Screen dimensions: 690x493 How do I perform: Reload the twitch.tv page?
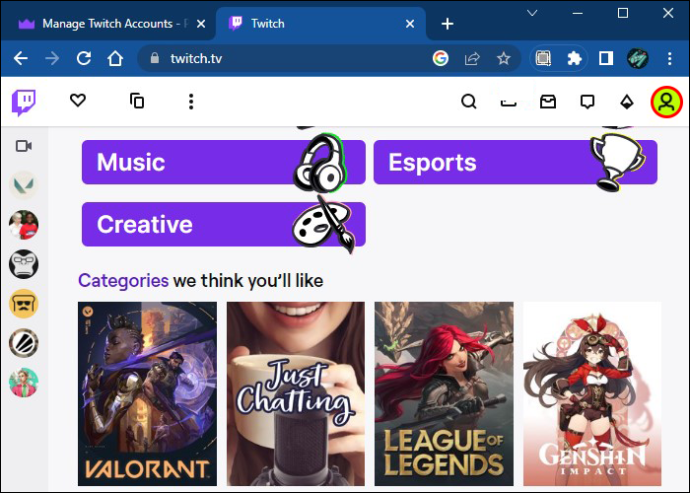tap(84, 58)
